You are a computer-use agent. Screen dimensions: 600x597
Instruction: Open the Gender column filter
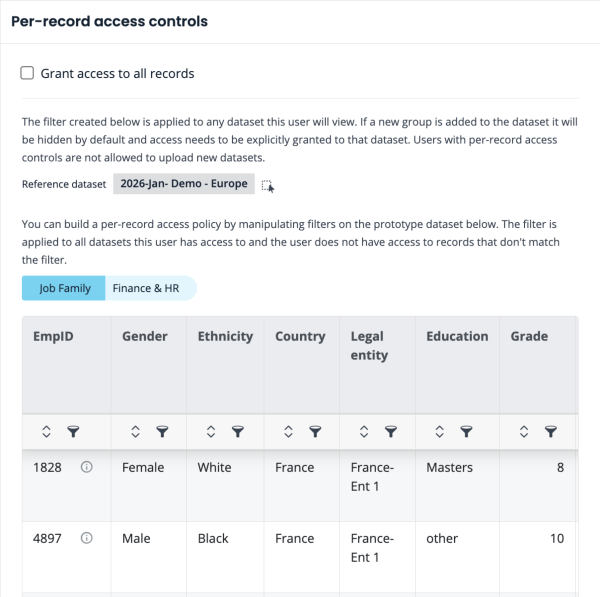[162, 432]
